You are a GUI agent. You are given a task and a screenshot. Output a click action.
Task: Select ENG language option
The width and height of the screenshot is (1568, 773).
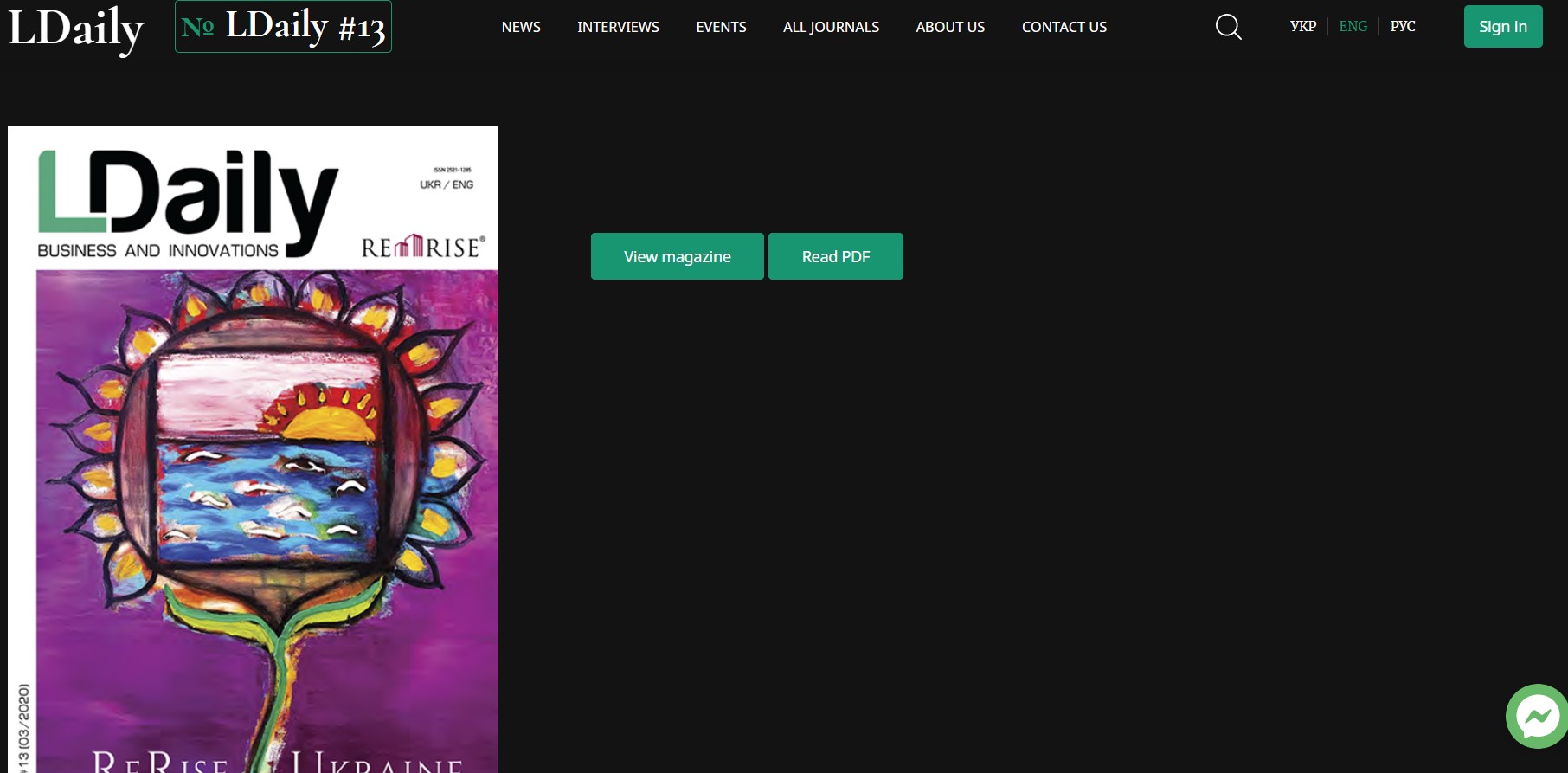pyautogui.click(x=1353, y=26)
